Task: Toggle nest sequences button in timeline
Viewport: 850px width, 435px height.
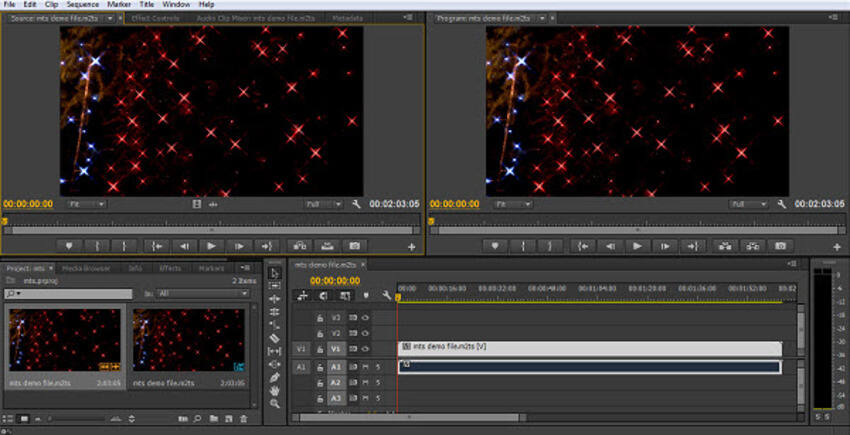Action: 302,296
